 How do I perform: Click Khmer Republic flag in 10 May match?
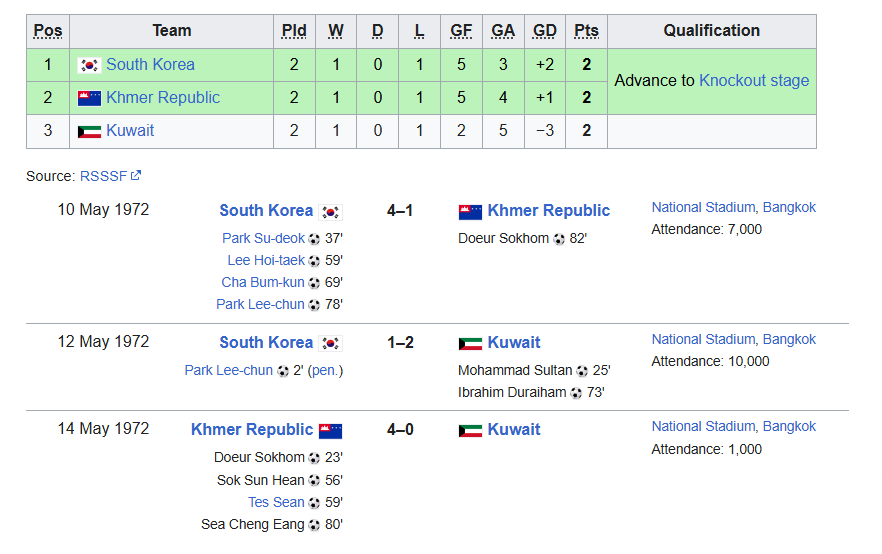[x=470, y=212]
